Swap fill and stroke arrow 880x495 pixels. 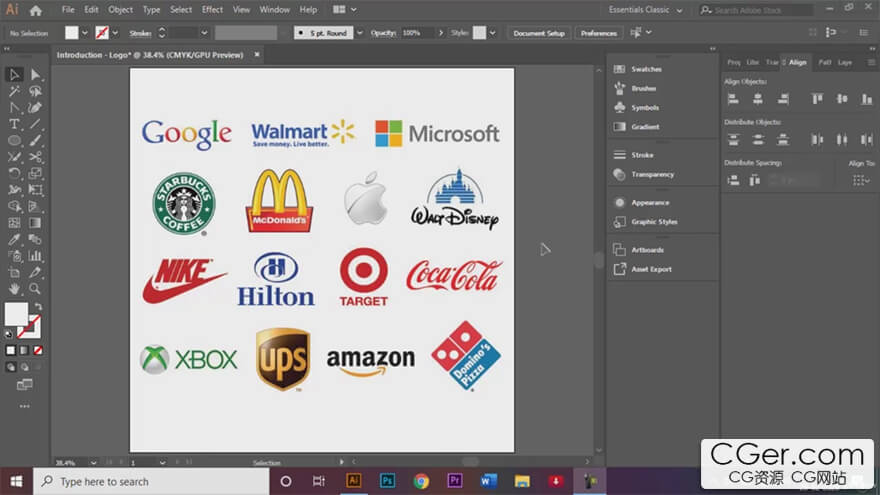click(x=39, y=306)
